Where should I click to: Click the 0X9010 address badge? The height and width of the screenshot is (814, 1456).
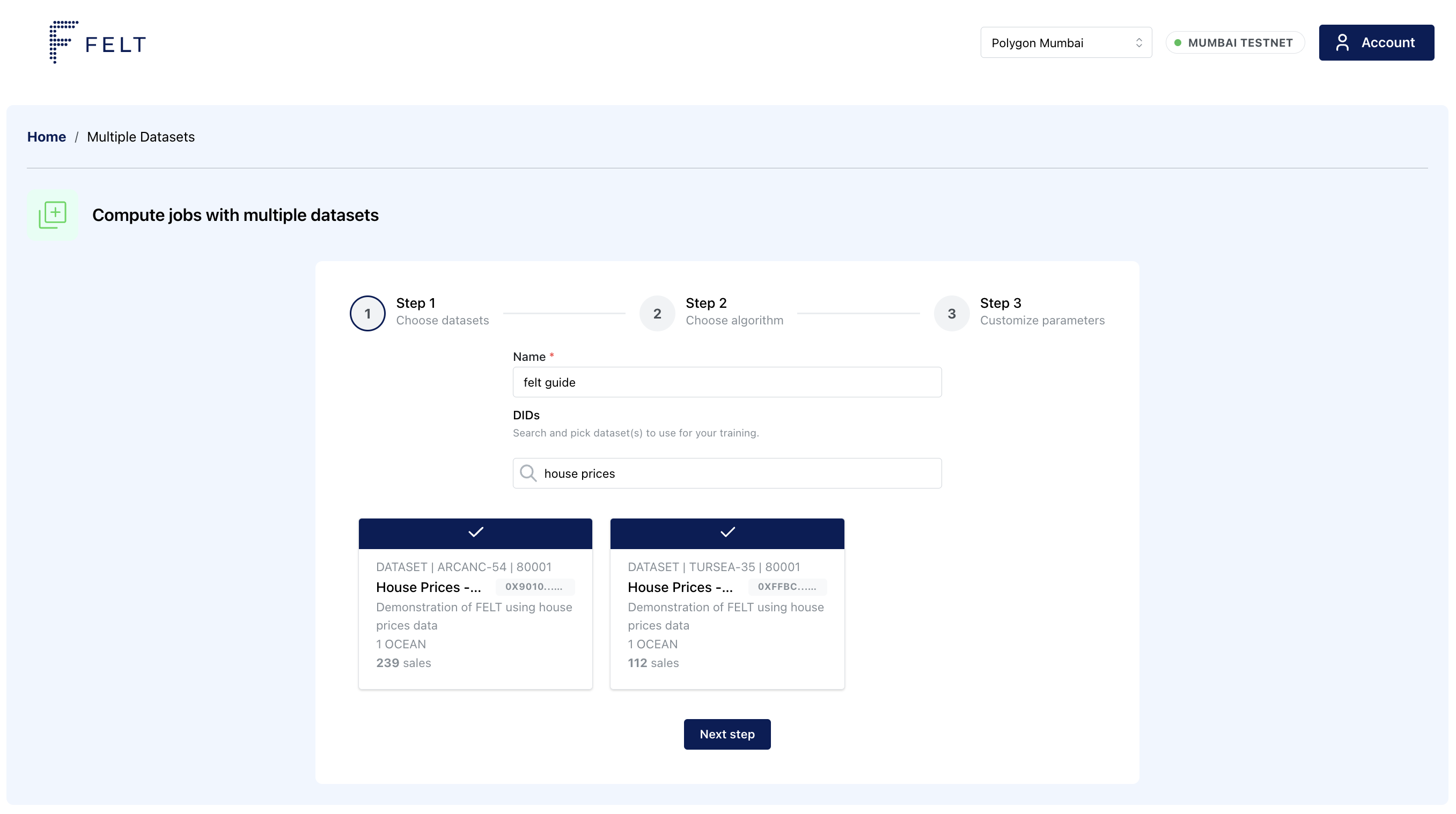click(x=535, y=586)
